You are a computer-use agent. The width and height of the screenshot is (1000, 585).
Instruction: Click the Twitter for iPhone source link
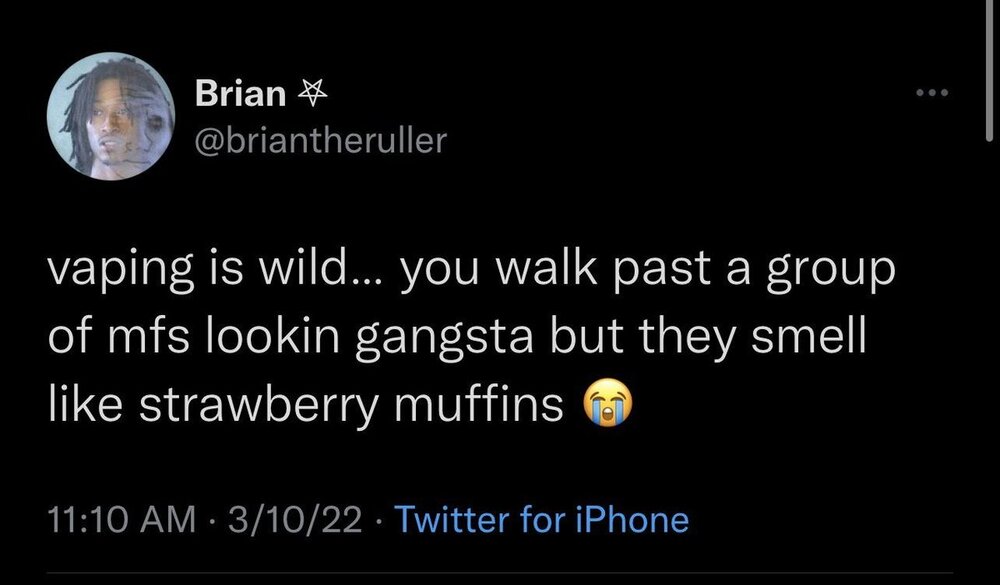pos(542,520)
